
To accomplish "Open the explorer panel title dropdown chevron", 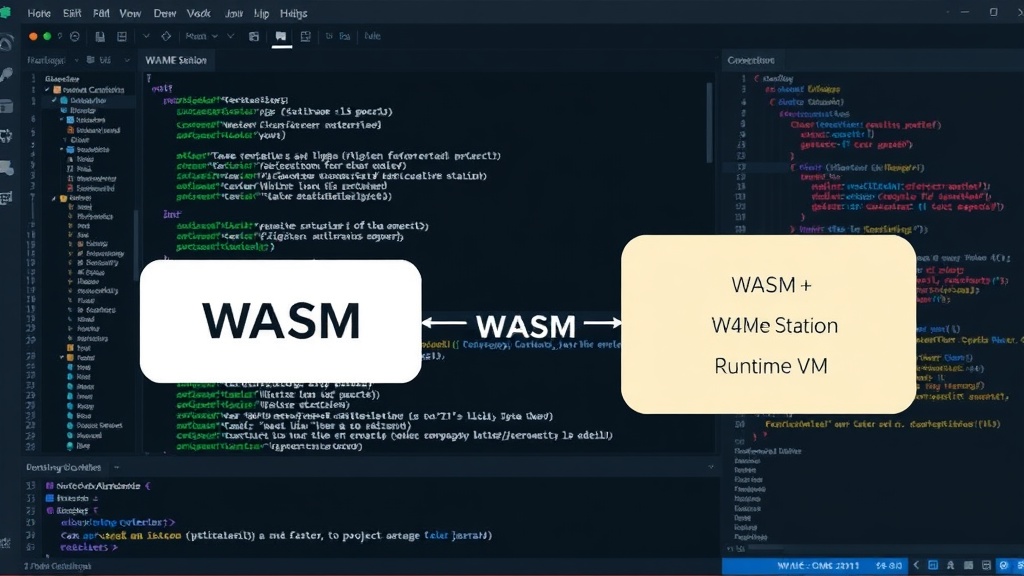I will (x=76, y=60).
